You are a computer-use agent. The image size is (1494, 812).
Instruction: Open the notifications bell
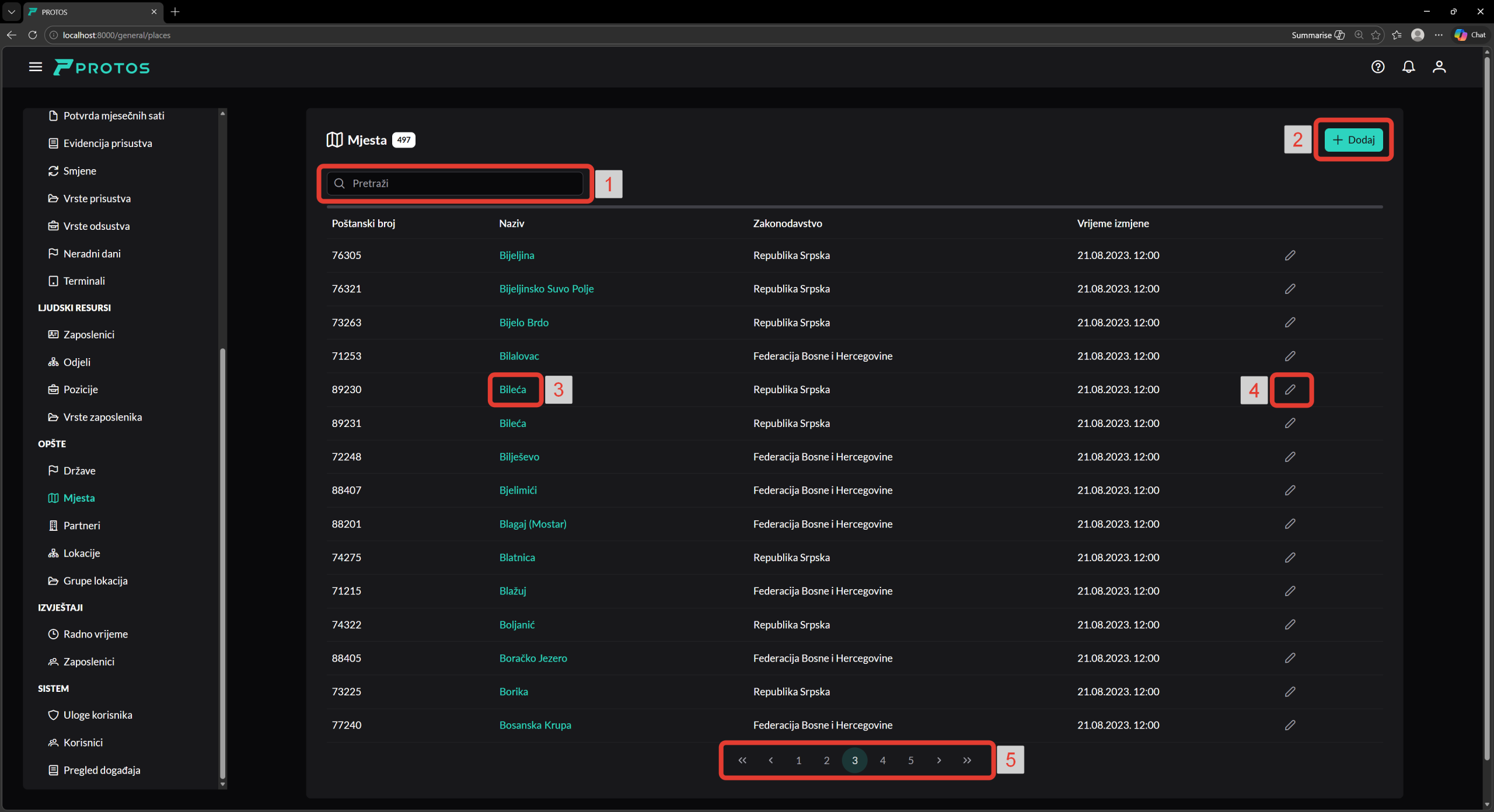pyautogui.click(x=1408, y=67)
